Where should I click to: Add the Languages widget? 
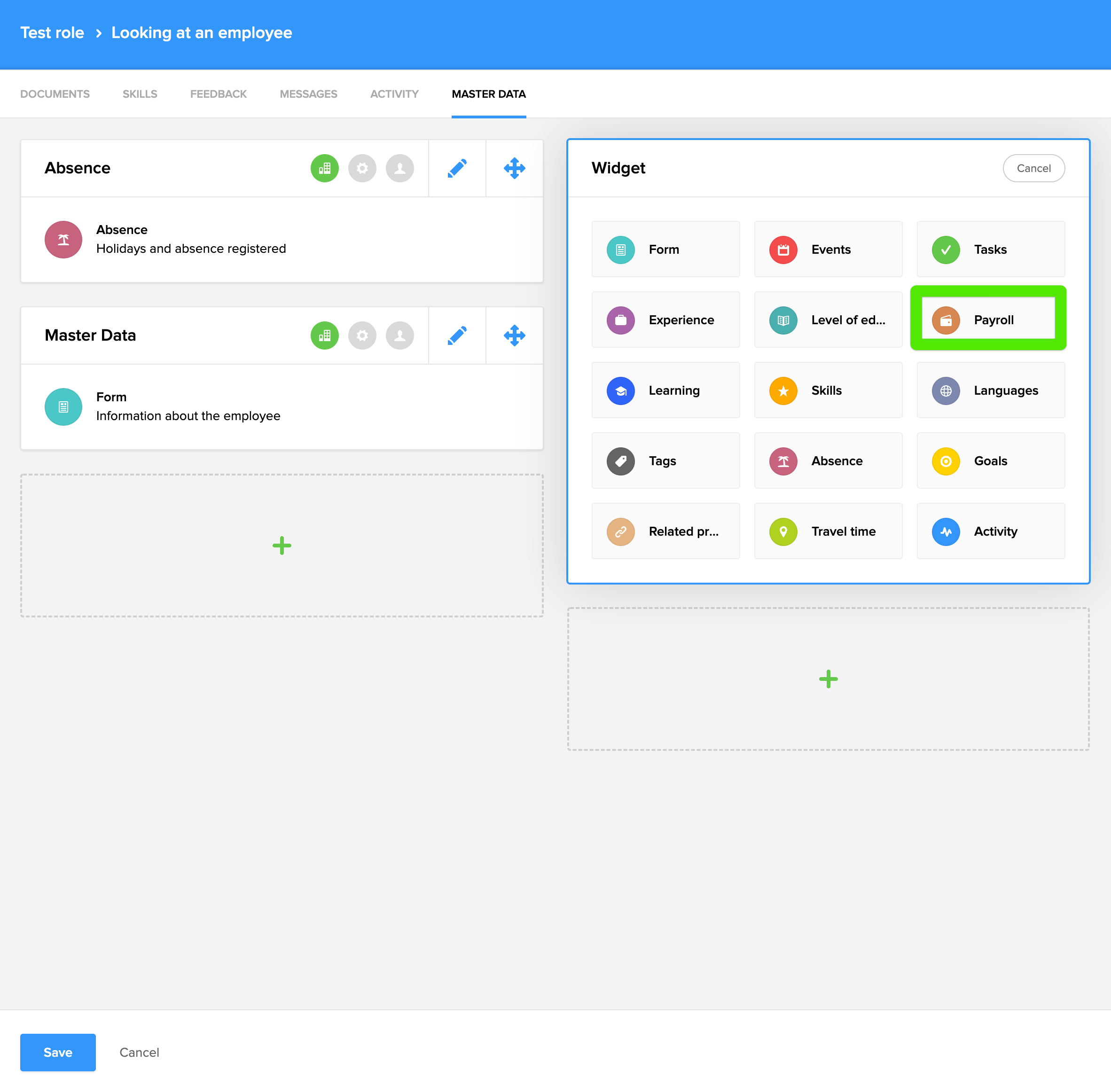point(990,390)
